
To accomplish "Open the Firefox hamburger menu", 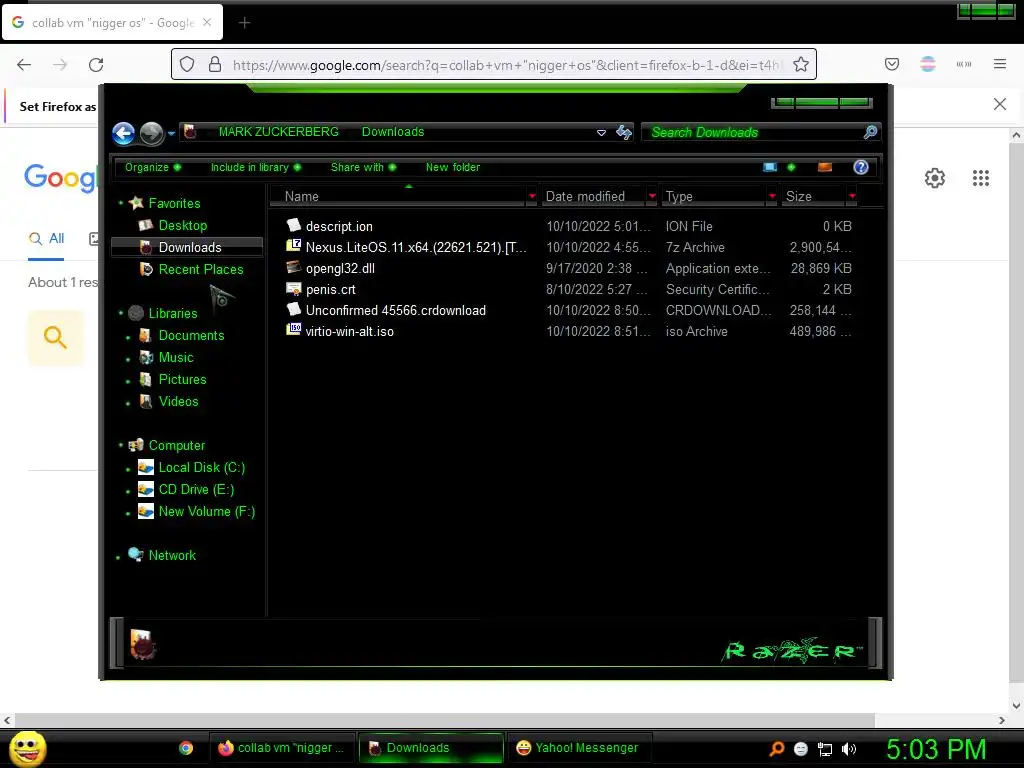I will point(1000,64).
